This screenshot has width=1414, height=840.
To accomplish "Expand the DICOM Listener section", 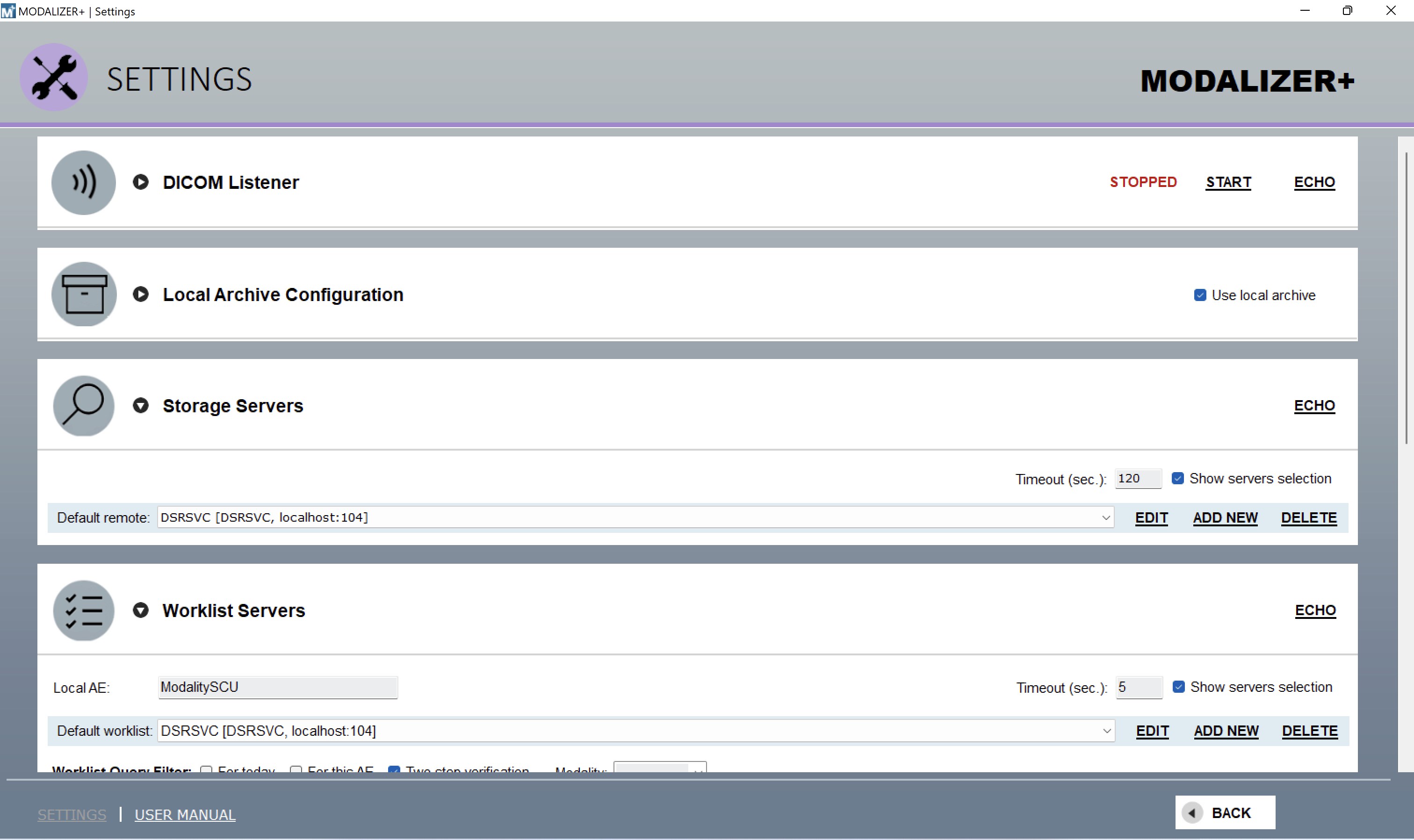I will (140, 182).
